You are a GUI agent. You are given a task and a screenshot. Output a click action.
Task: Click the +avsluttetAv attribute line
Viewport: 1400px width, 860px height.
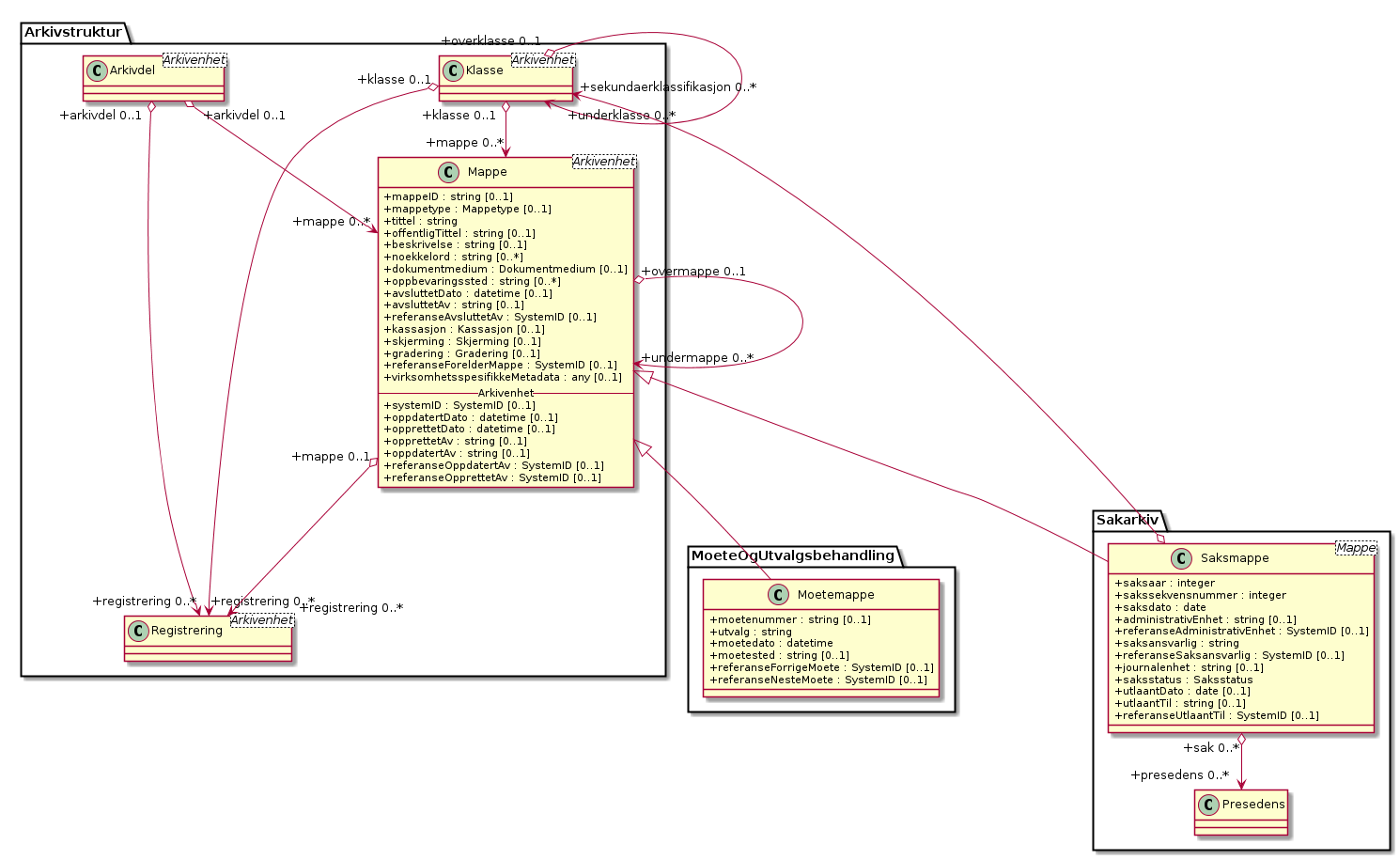454,305
